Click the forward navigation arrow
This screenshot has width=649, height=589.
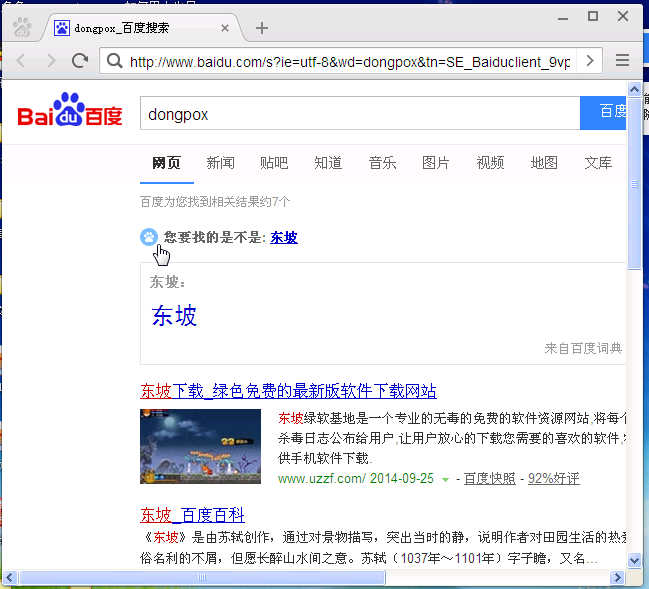(51, 61)
